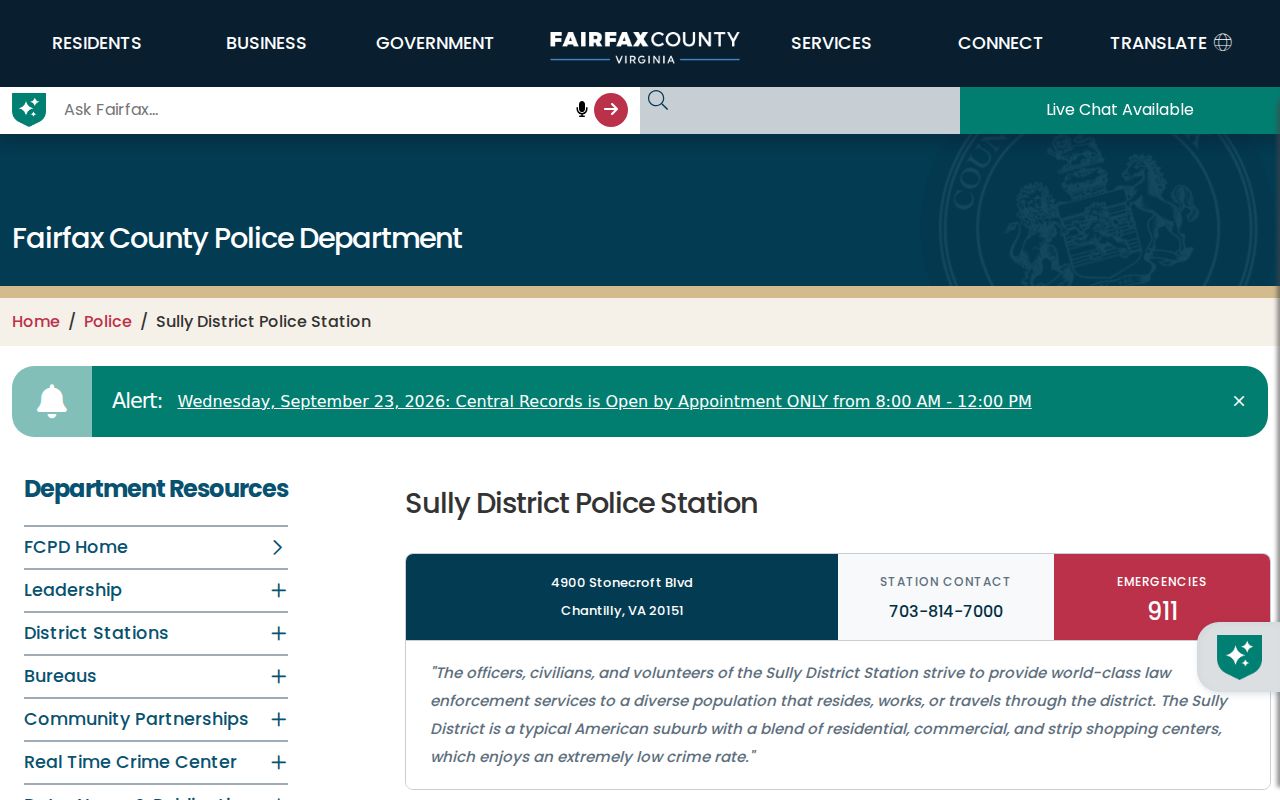Open FCPD Home chevron arrow
This screenshot has height=800, width=1280.
pos(278,547)
